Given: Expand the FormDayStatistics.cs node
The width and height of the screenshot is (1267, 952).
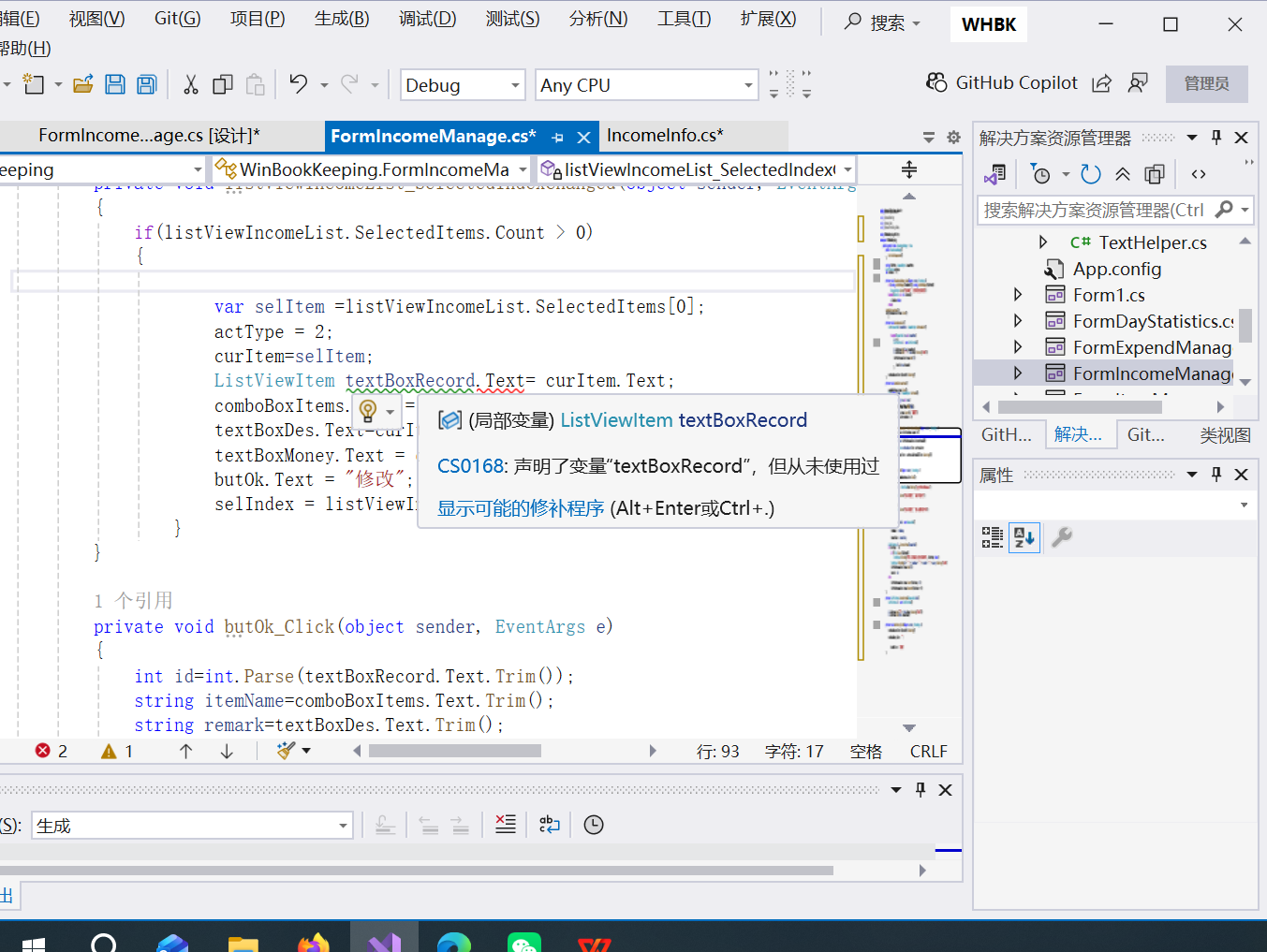Looking at the screenshot, I should (1019, 321).
